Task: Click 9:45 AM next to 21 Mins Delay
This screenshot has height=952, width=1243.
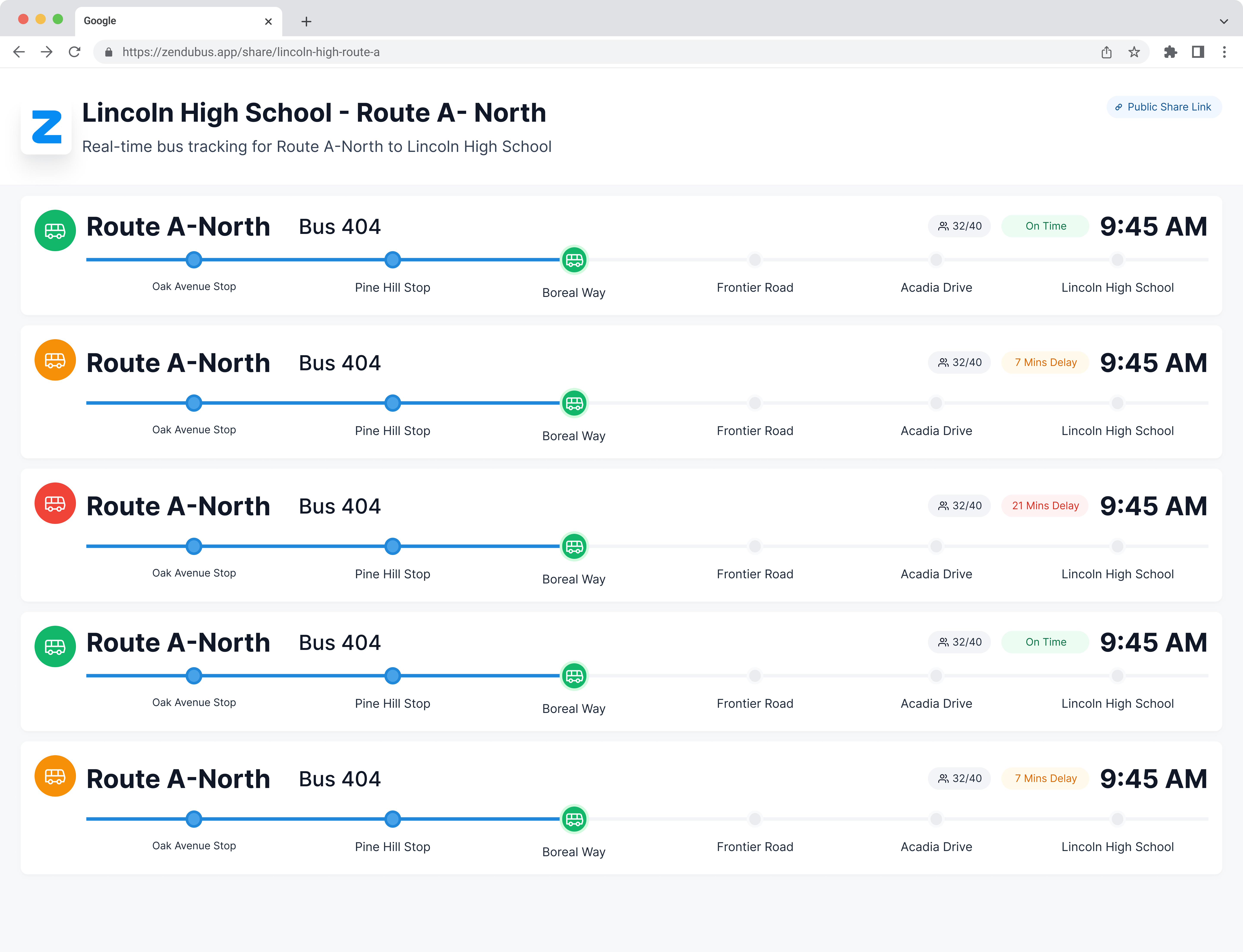Action: 1153,506
